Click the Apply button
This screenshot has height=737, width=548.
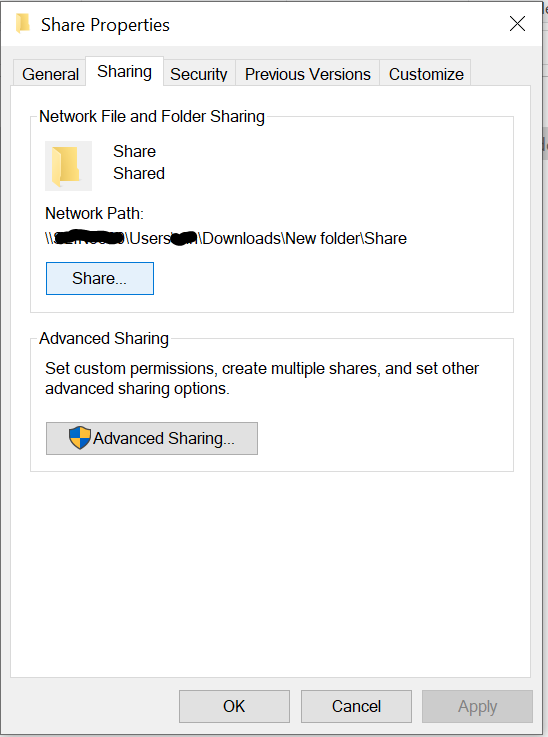[x=477, y=706]
